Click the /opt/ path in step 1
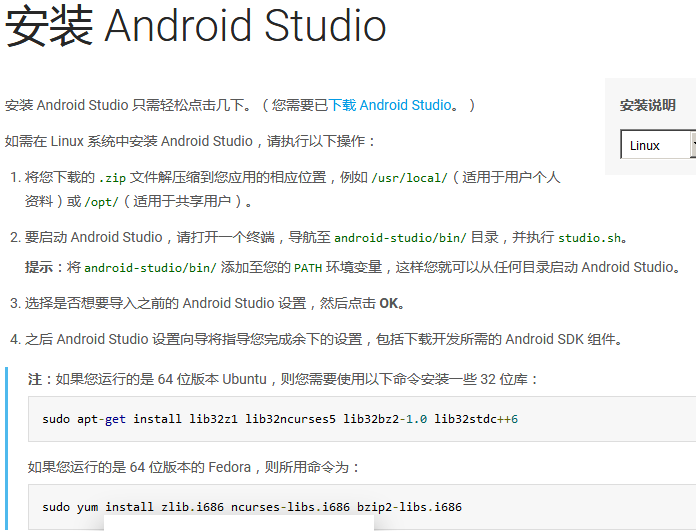696x531 pixels. point(101,202)
